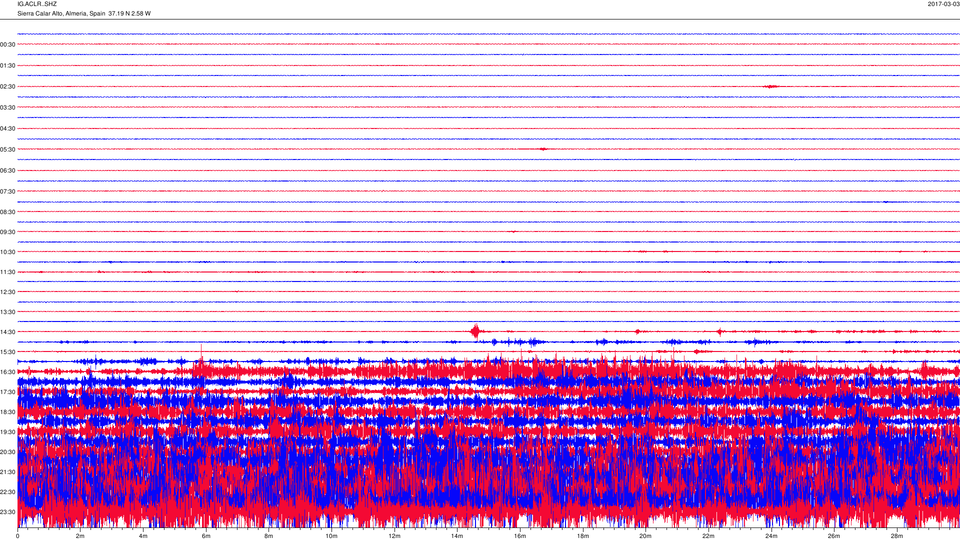Image resolution: width=960 pixels, height=540 pixels.
Task: Click the 12m axis tick label
Action: (x=394, y=536)
